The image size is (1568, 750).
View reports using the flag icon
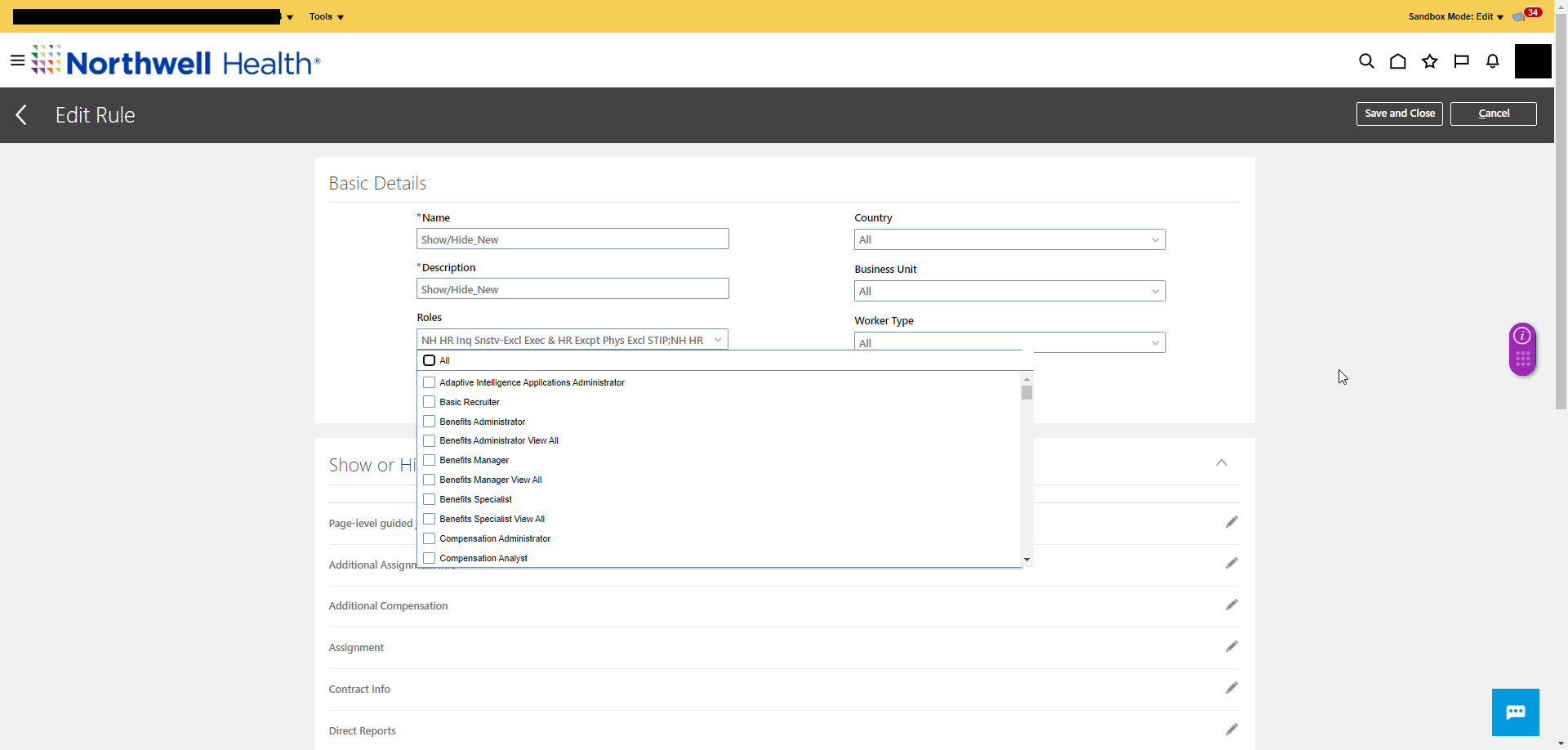click(1461, 60)
